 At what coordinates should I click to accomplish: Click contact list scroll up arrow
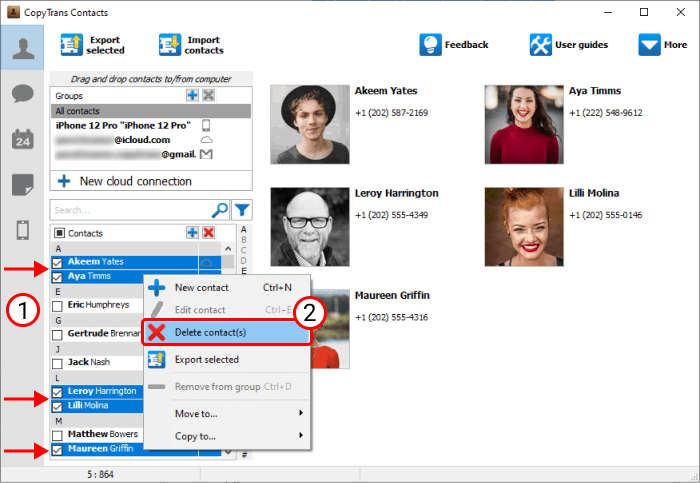pos(228,248)
